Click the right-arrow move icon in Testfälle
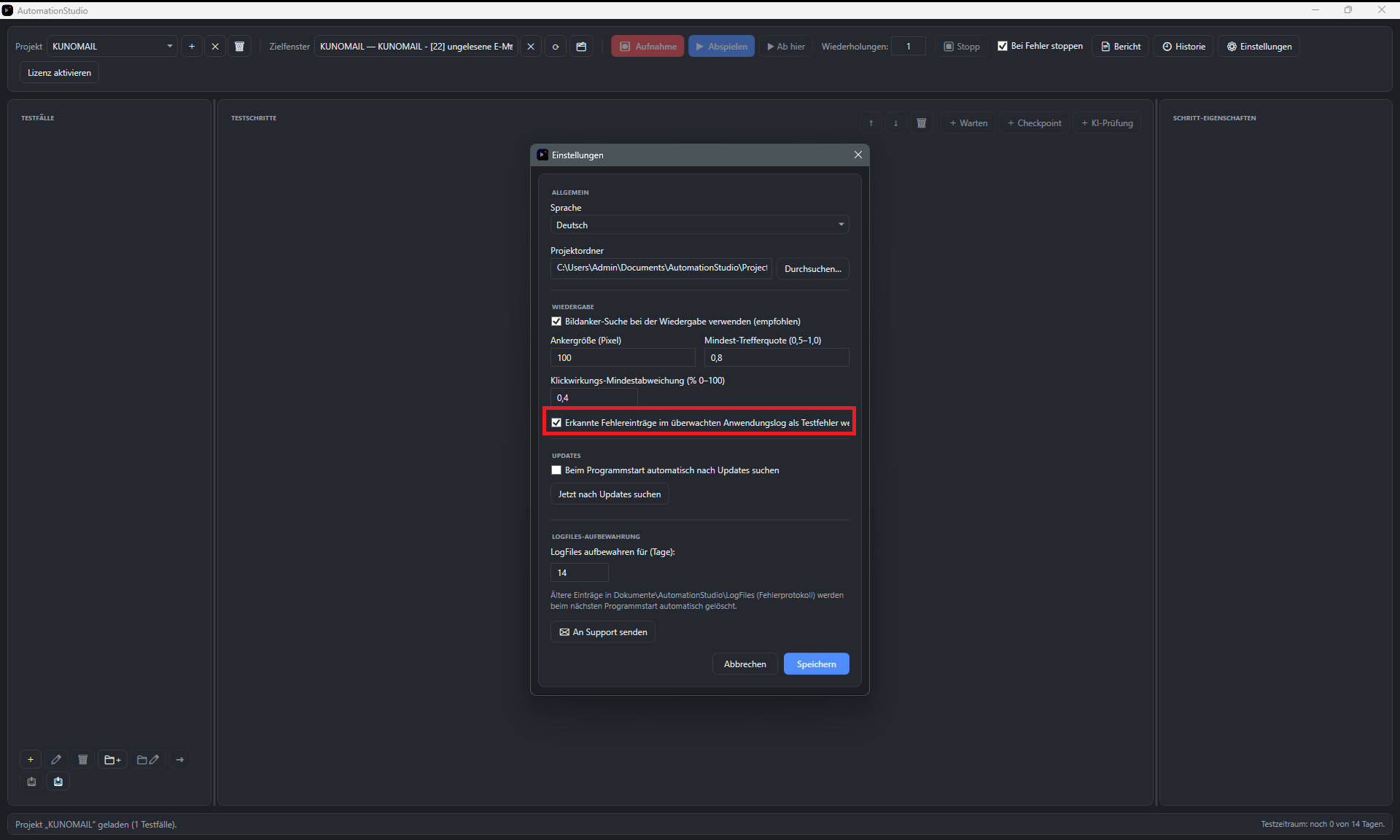1400x840 pixels. 179,759
